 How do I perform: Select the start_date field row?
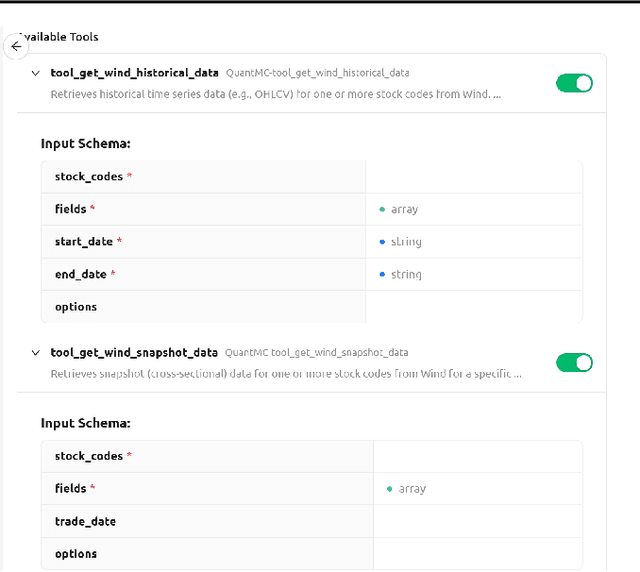pos(86,242)
